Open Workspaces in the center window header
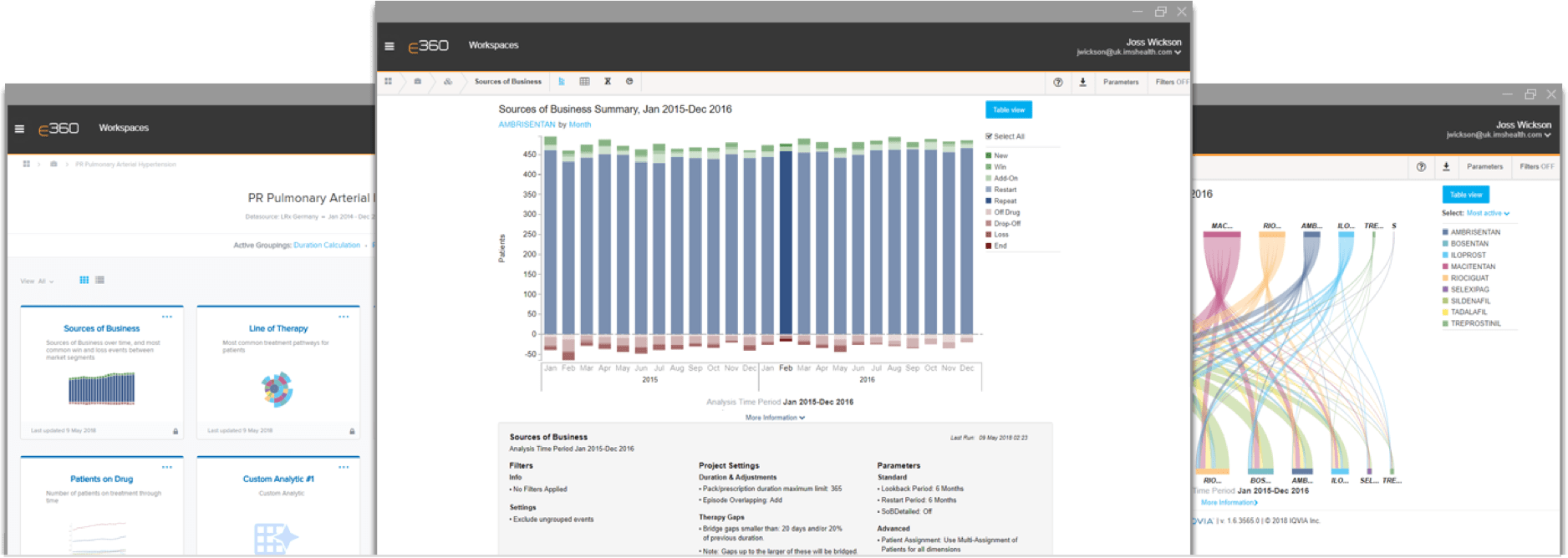Viewport: 1568px width, 558px height. [493, 45]
